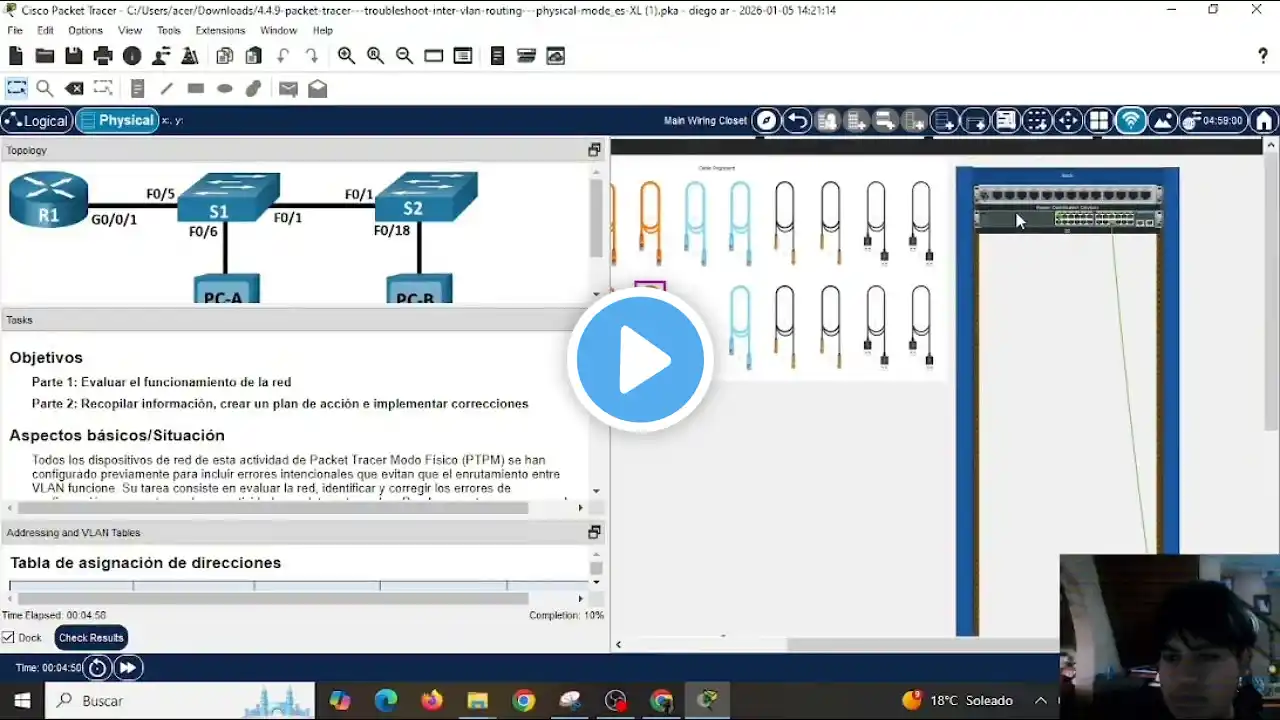Show hidden system tray icons
The height and width of the screenshot is (720, 1280).
click(x=1041, y=700)
